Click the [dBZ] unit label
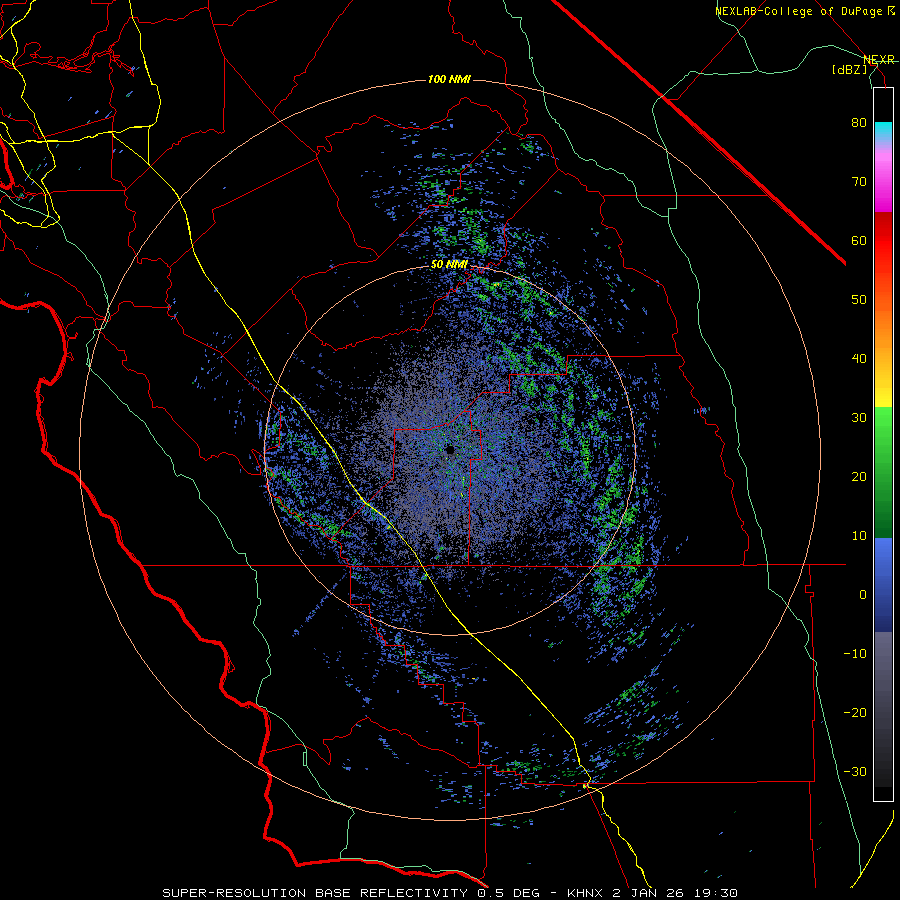Image resolution: width=900 pixels, height=900 pixels. pyautogui.click(x=849, y=70)
